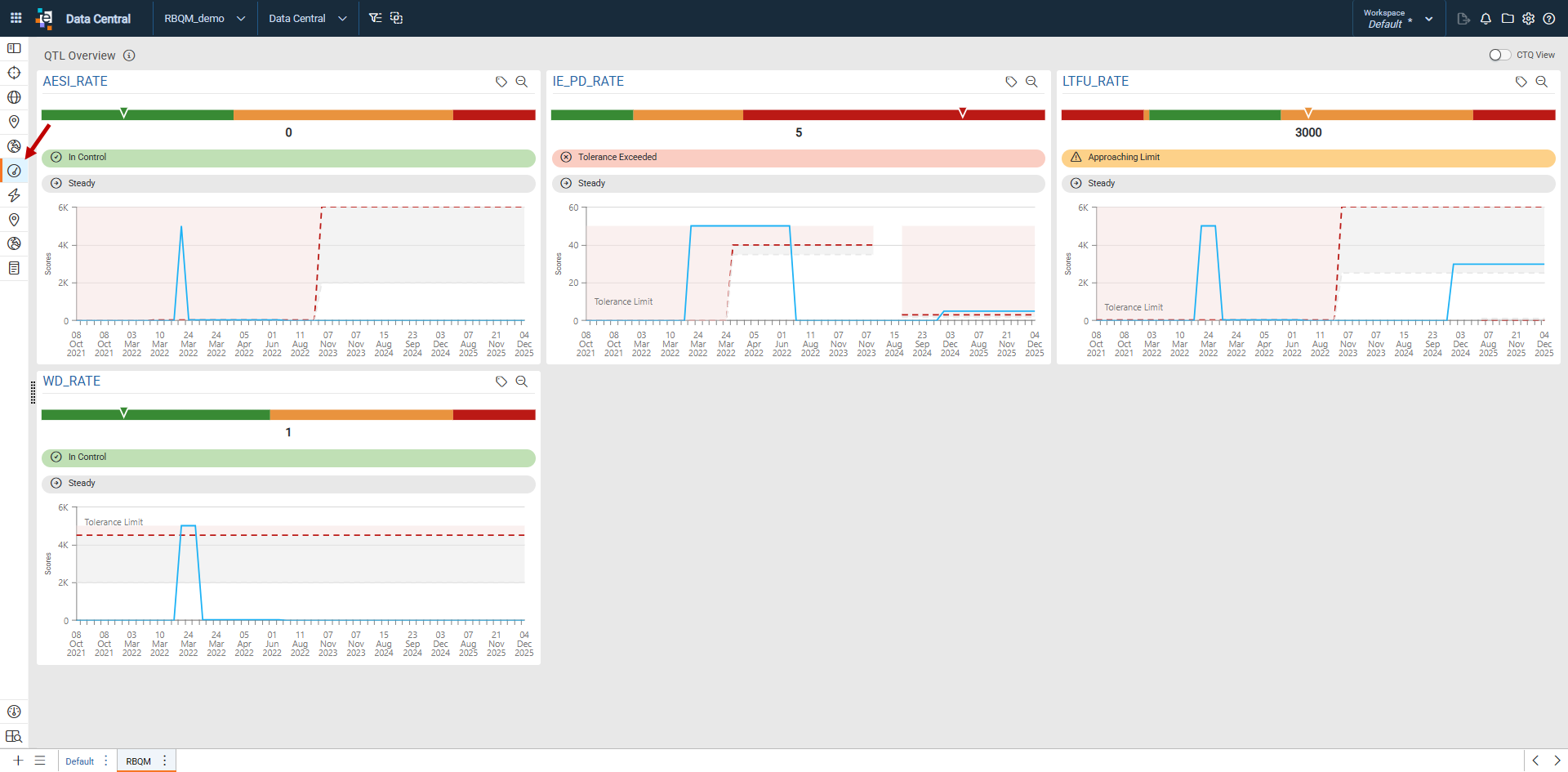Expand the RBQM_demo dropdown
This screenshot has height=772, width=1568.
point(205,18)
